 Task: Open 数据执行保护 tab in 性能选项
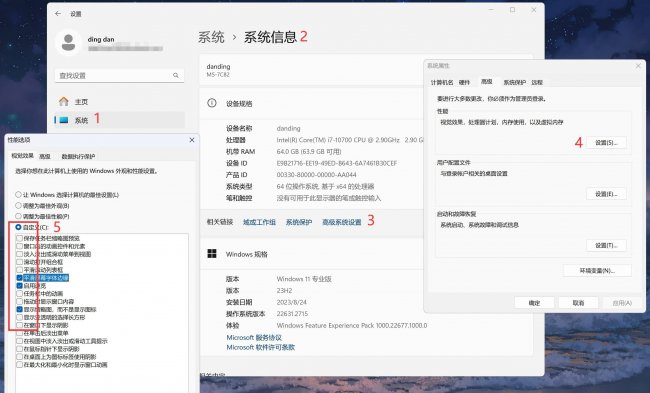point(78,156)
